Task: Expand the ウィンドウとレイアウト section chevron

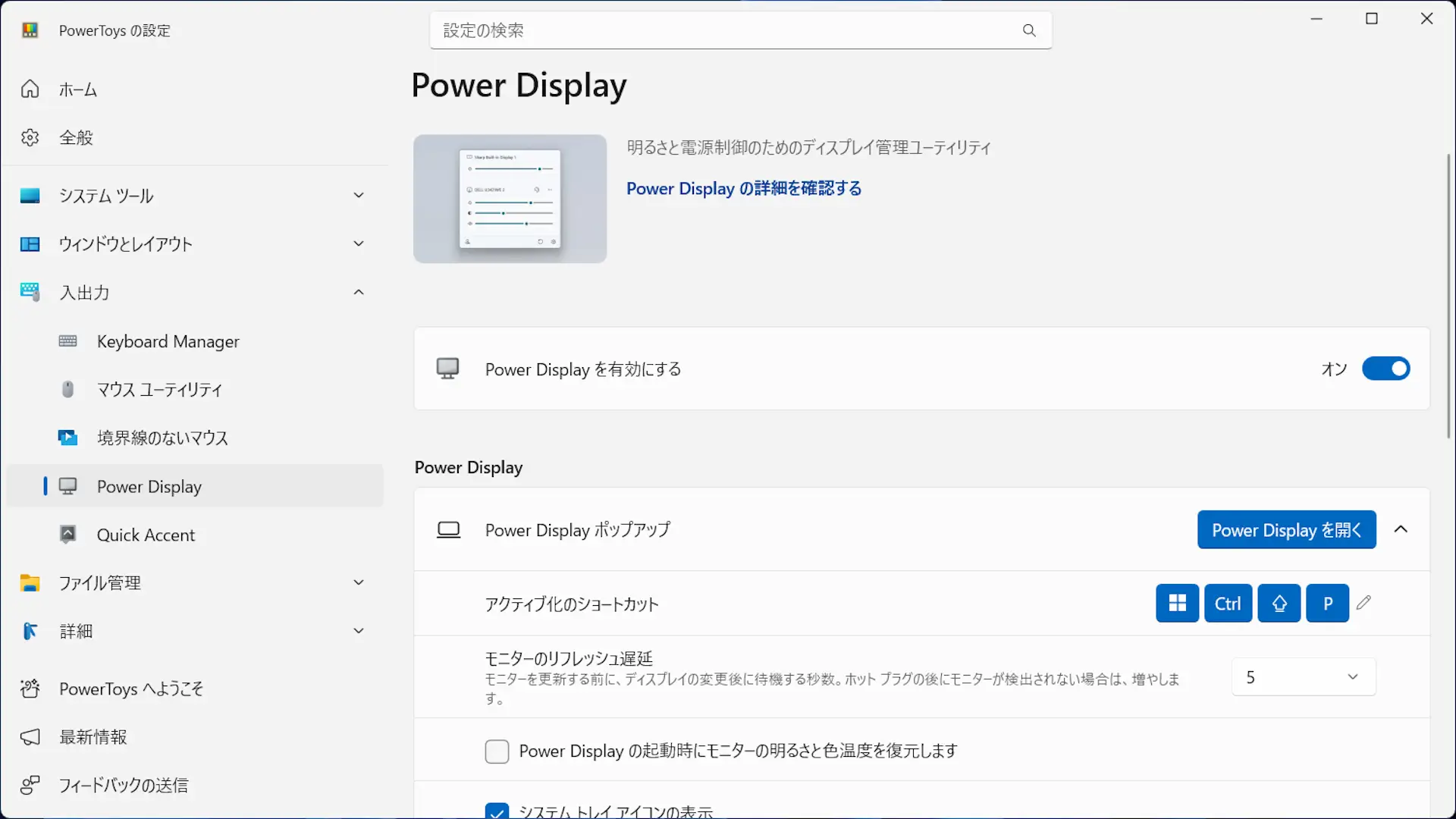Action: [x=359, y=244]
